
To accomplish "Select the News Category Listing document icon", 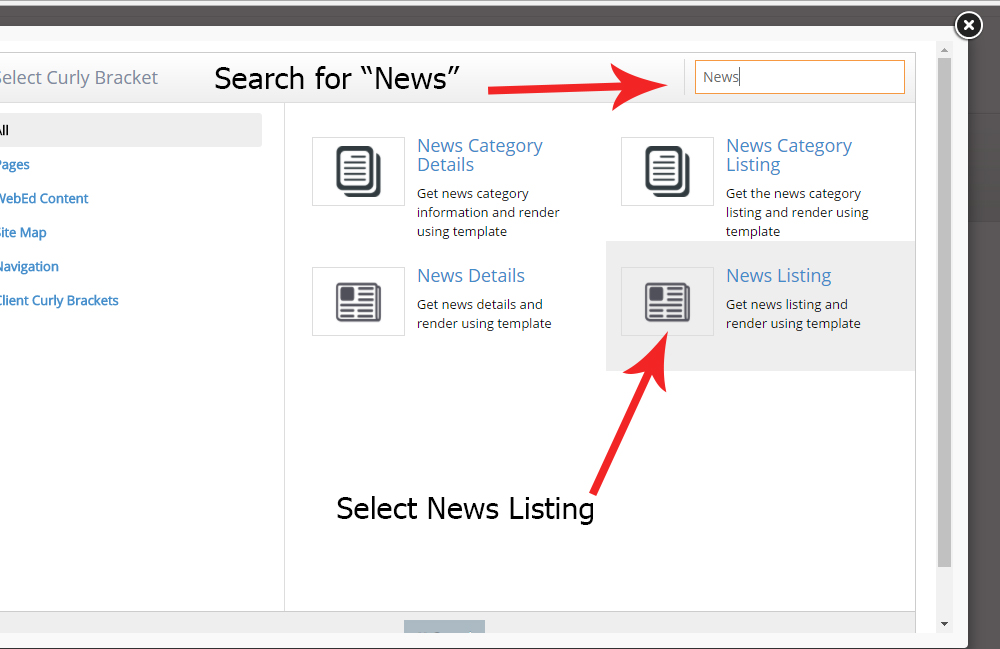I will point(667,171).
